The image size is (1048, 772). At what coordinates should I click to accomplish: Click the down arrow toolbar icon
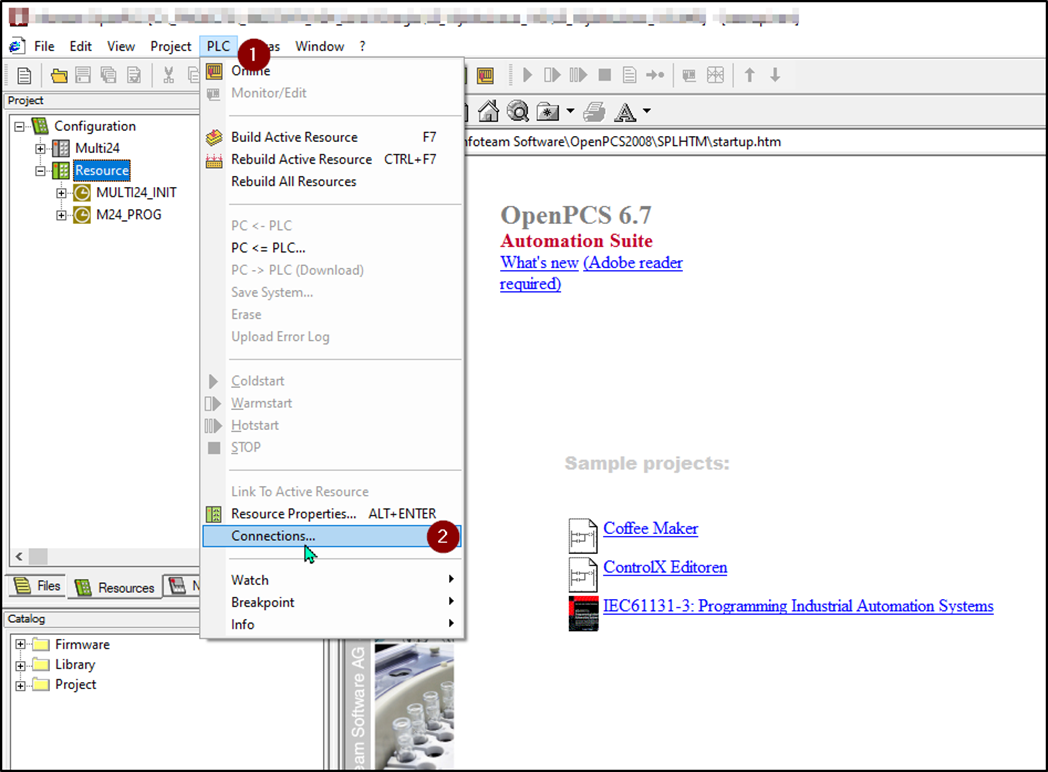point(775,75)
